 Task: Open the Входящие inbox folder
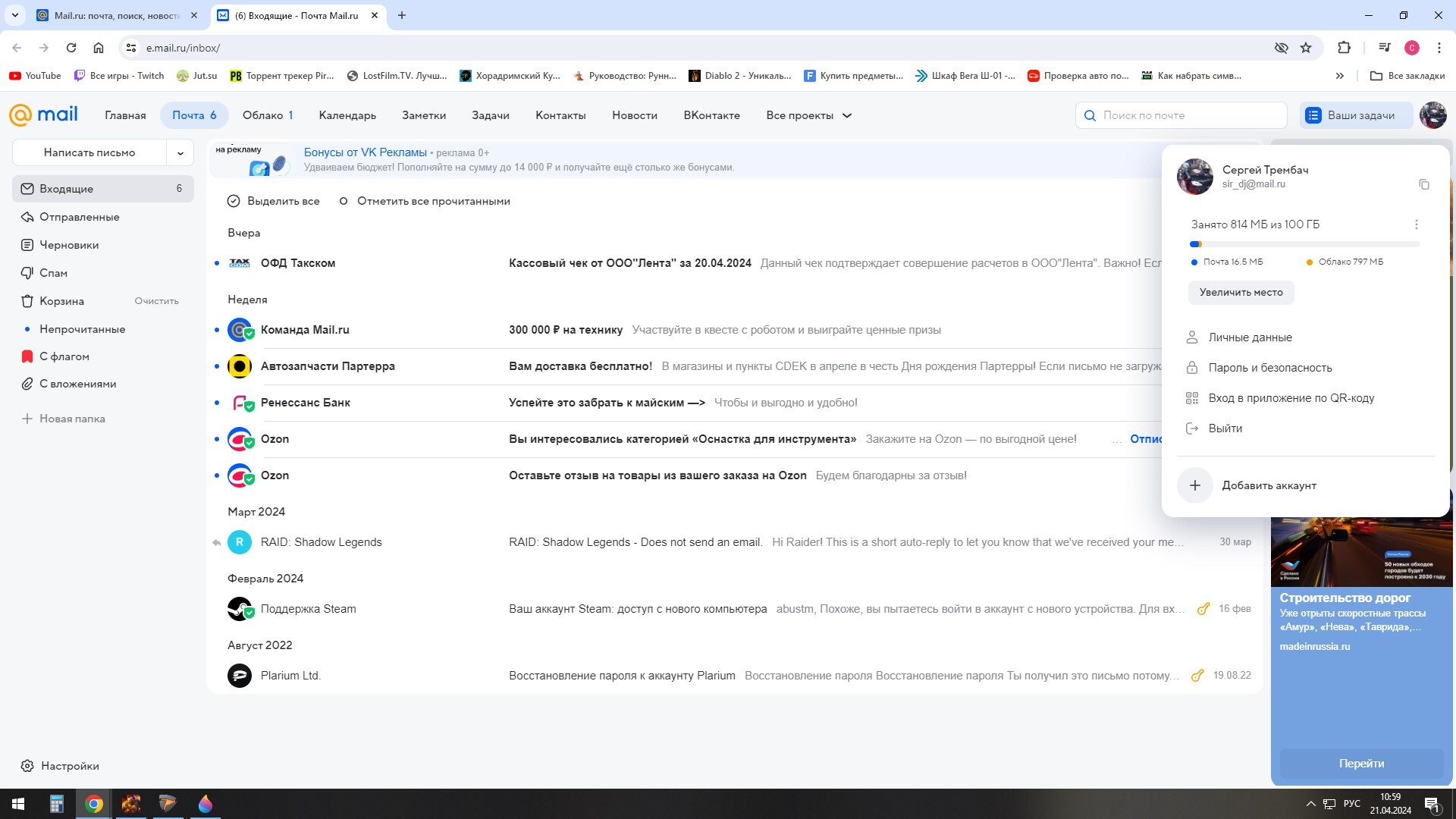(103, 189)
